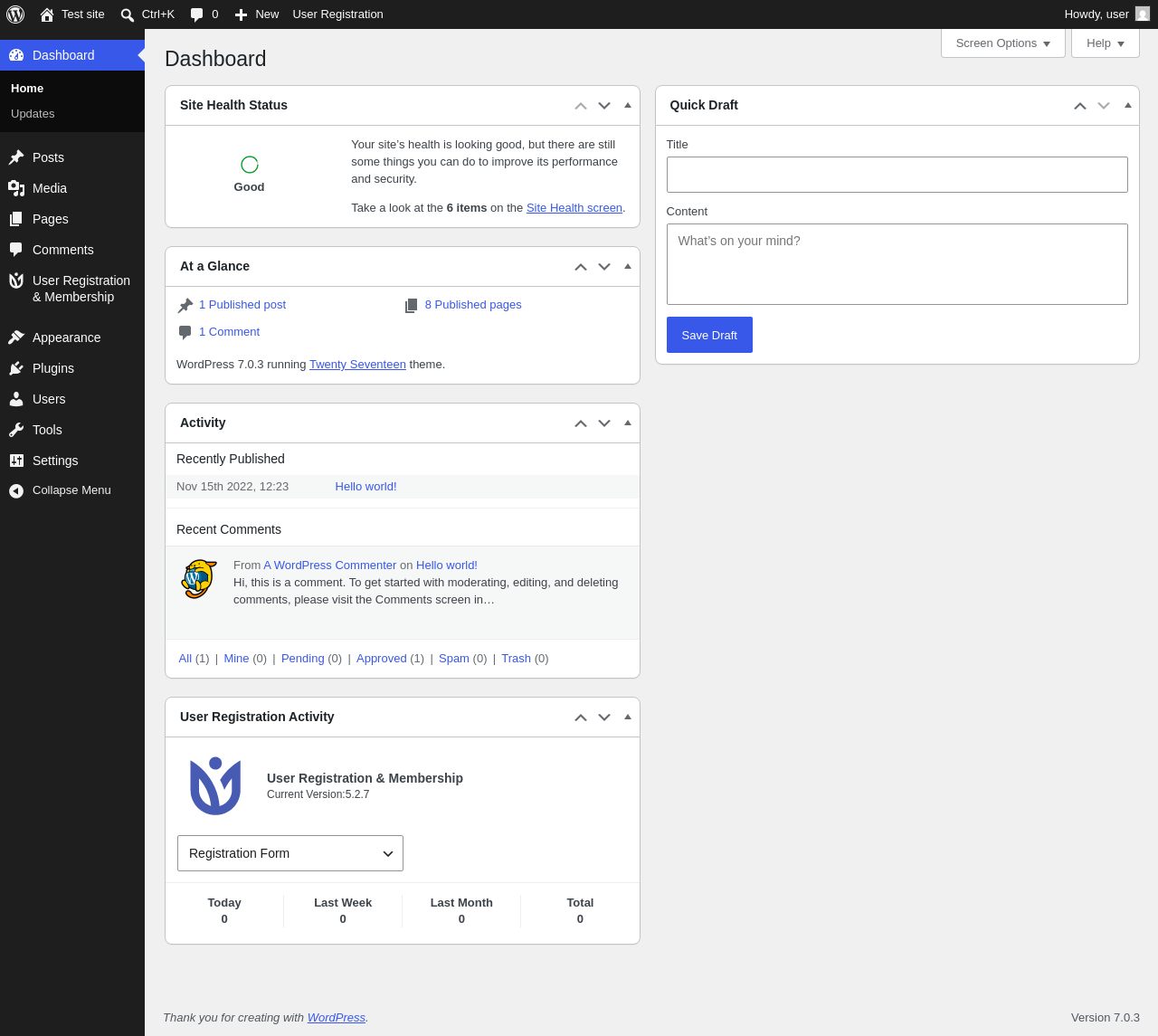
Task: Move Quick Draft widget up
Action: 1080,106
